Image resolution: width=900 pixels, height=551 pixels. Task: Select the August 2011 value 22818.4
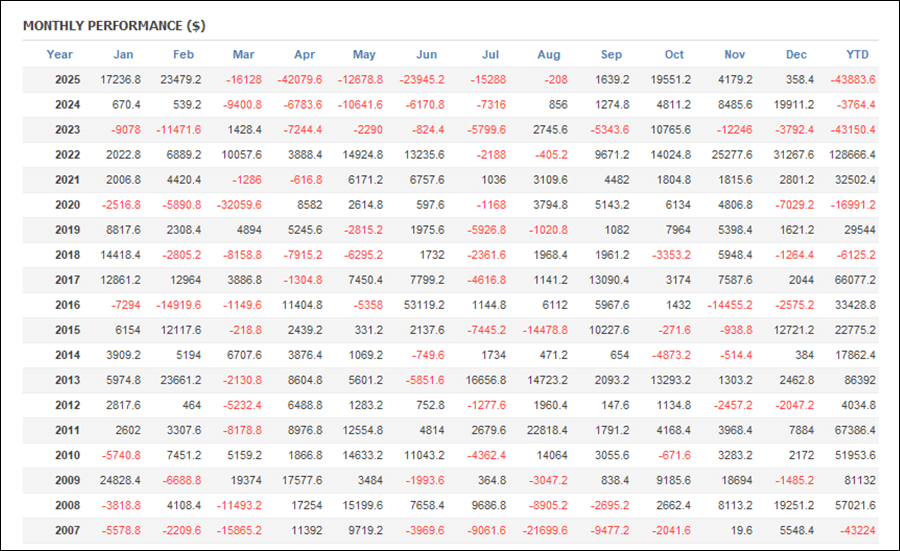[x=544, y=429]
